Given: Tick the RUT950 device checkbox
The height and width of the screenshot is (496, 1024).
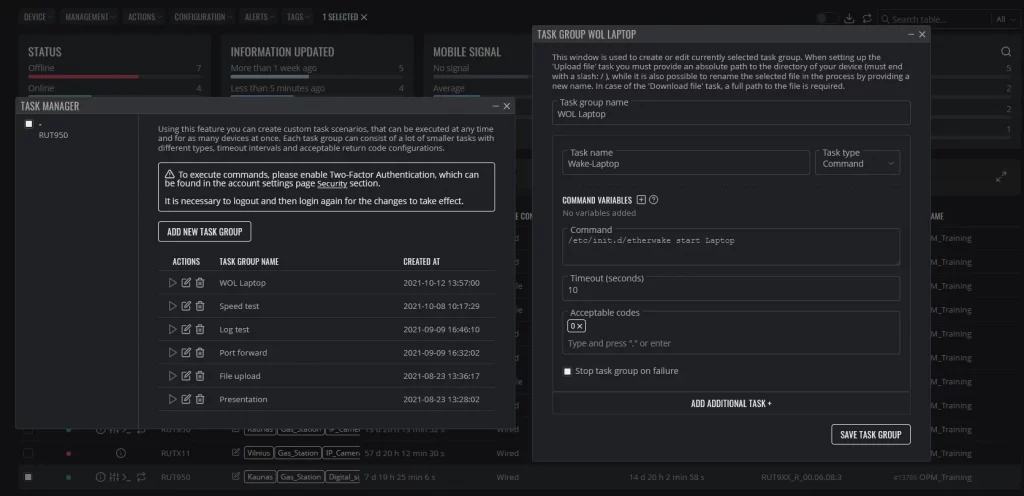Looking at the screenshot, I should tap(29, 124).
